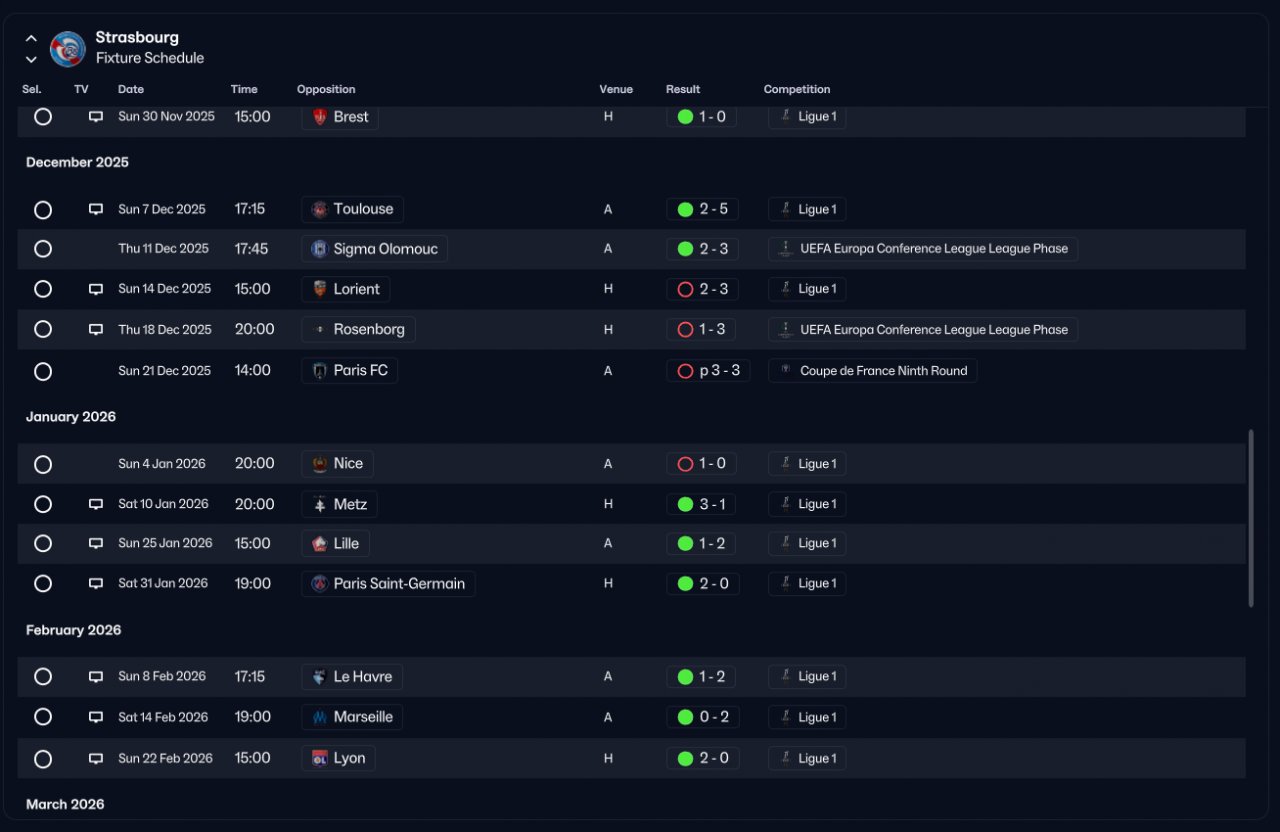Click the TV icon on Toulouse fixture row
Screen dimensions: 1280x832
[x=96, y=209]
